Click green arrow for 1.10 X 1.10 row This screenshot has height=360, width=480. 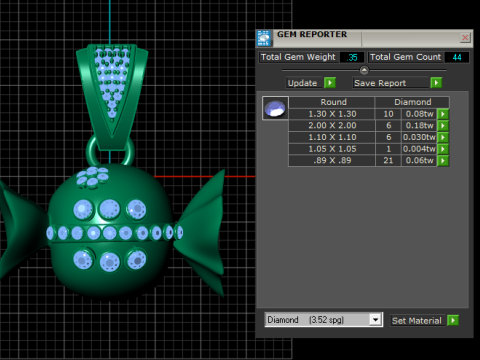[x=443, y=137]
